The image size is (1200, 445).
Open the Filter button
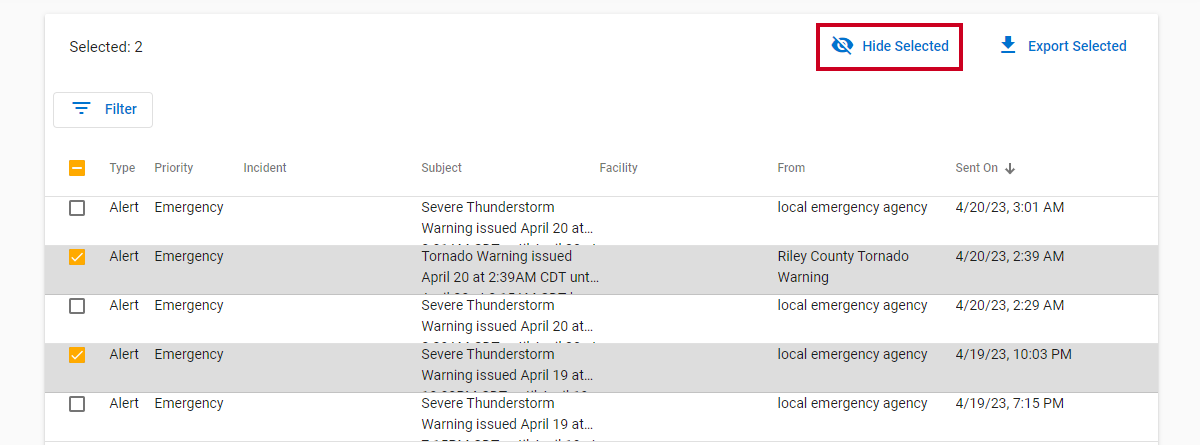[x=103, y=109]
